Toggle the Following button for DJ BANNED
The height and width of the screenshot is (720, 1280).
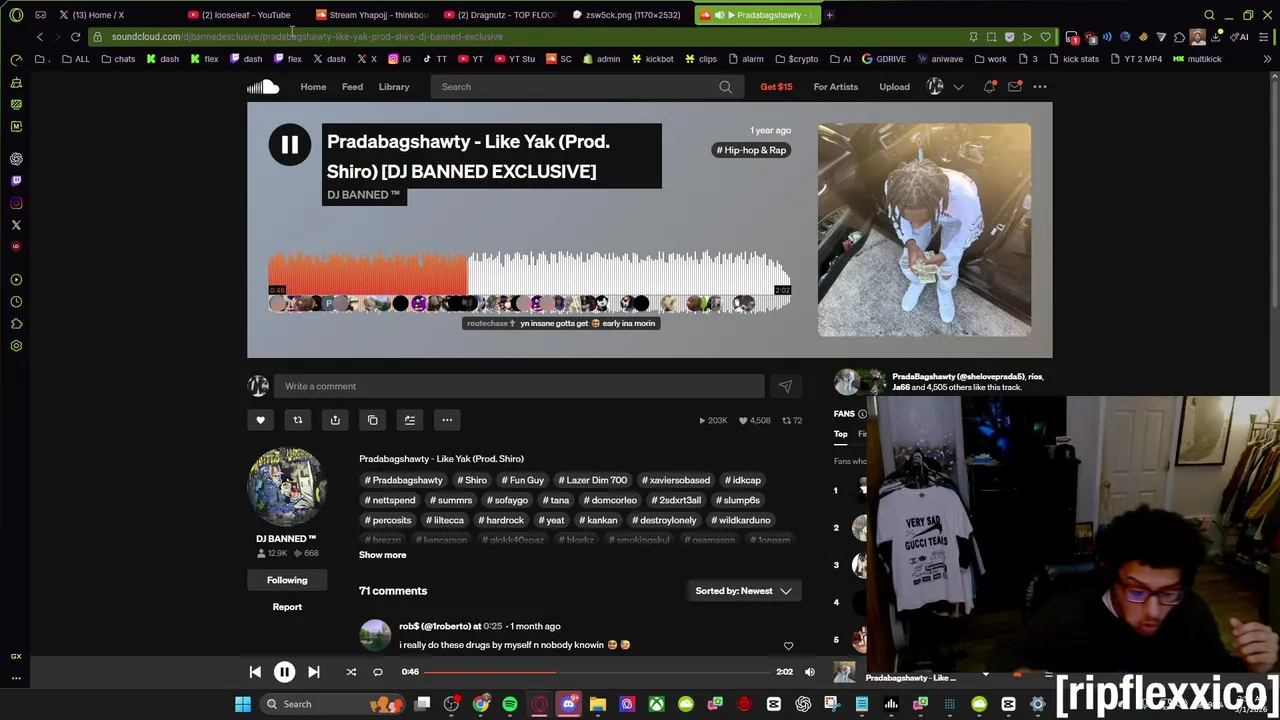point(287,580)
